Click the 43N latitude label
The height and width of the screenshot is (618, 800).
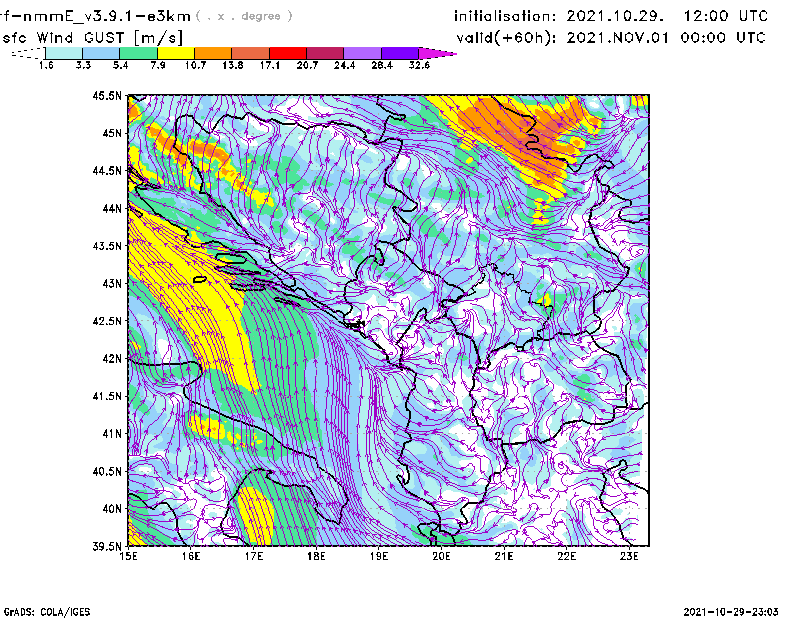[112, 283]
